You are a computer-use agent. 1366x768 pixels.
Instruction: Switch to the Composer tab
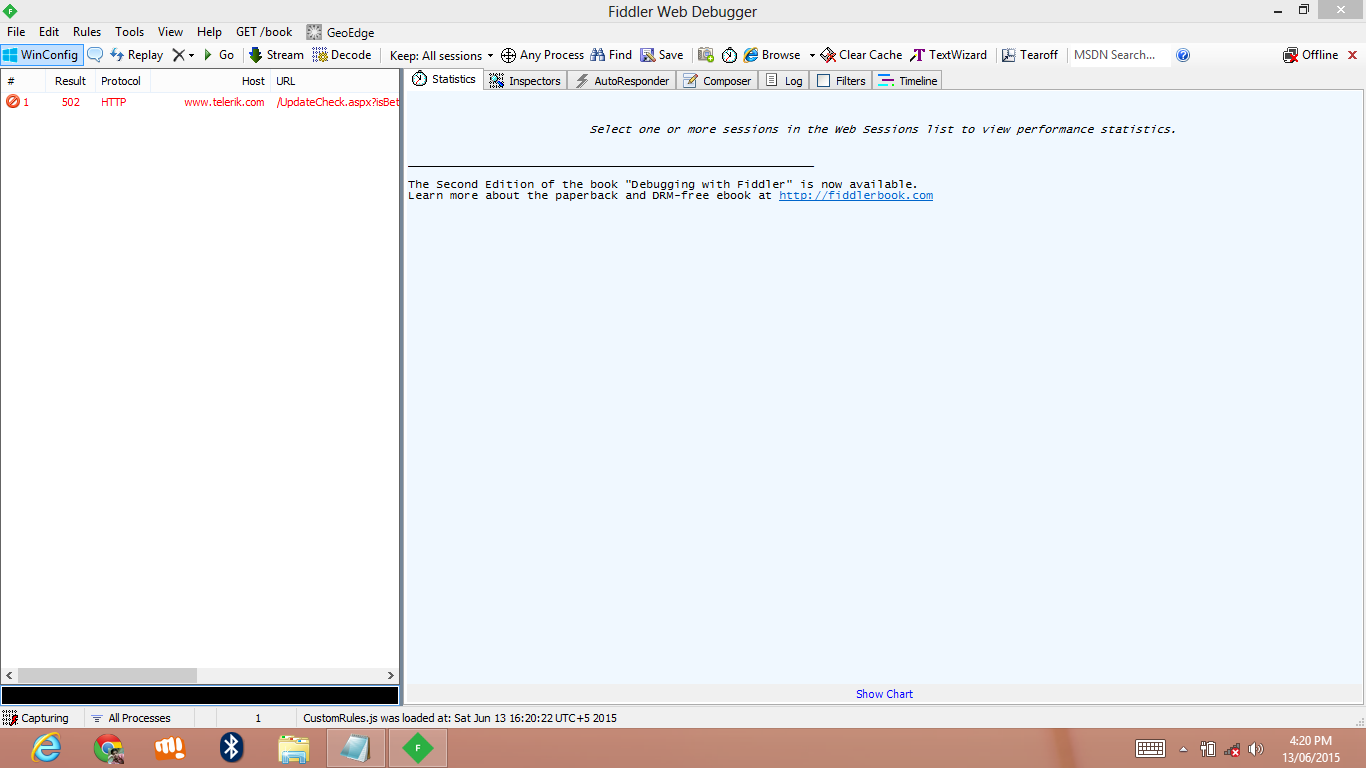[718, 80]
